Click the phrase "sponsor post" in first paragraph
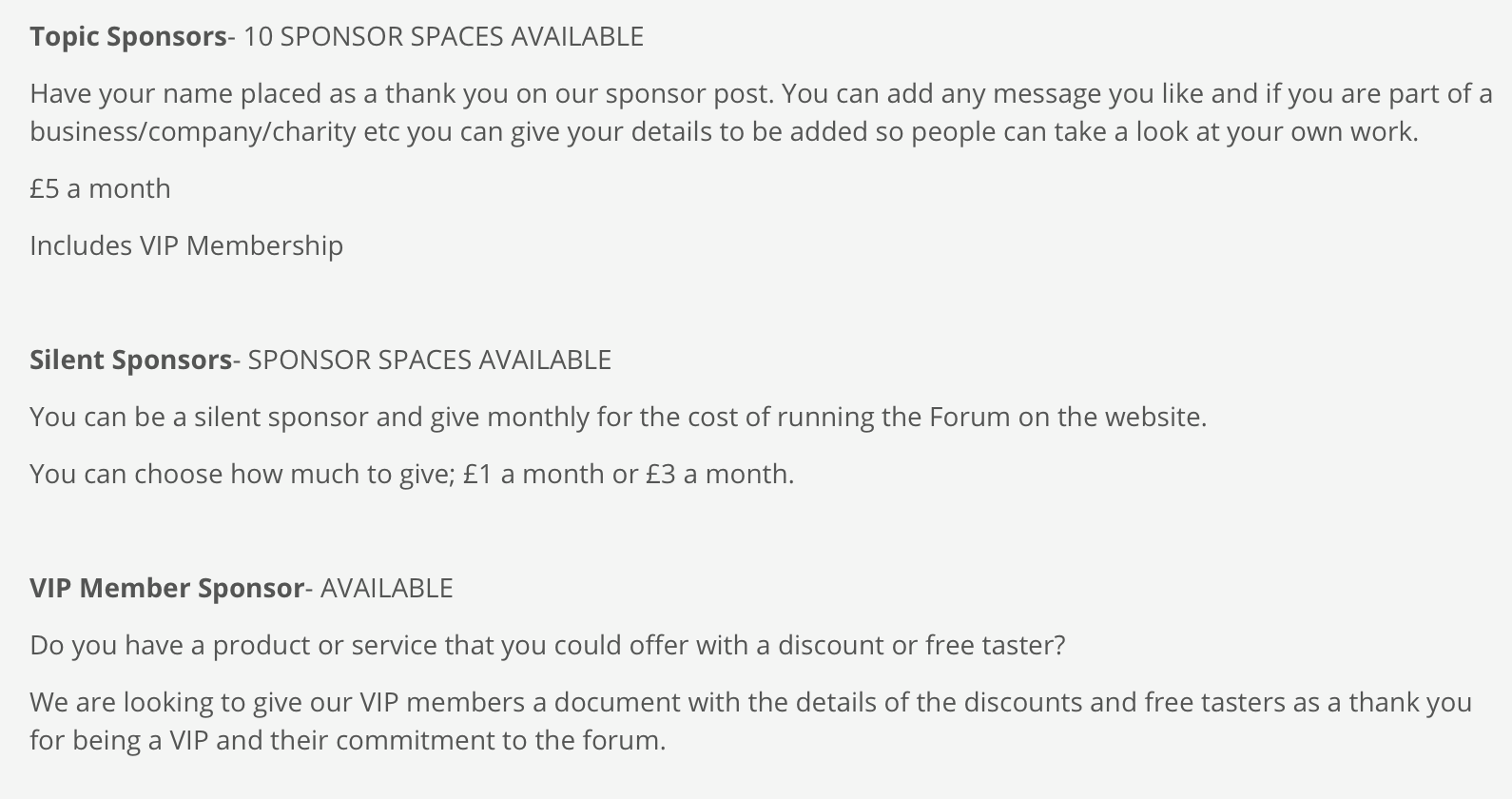The height and width of the screenshot is (799, 1512). (688, 94)
